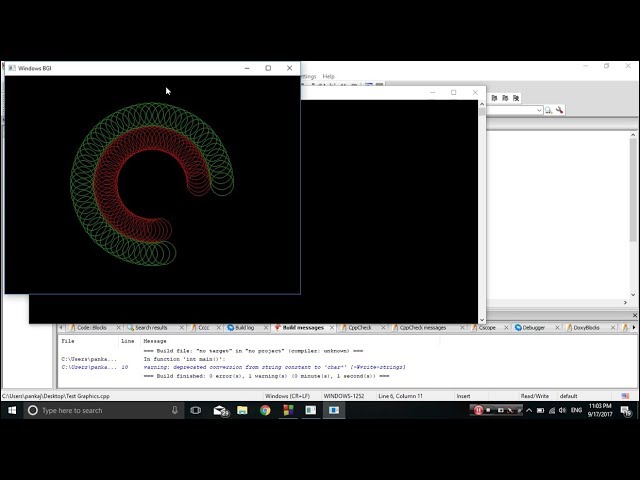The height and width of the screenshot is (480, 640).
Task: Close the Search results tab
Action: click(x=182, y=327)
